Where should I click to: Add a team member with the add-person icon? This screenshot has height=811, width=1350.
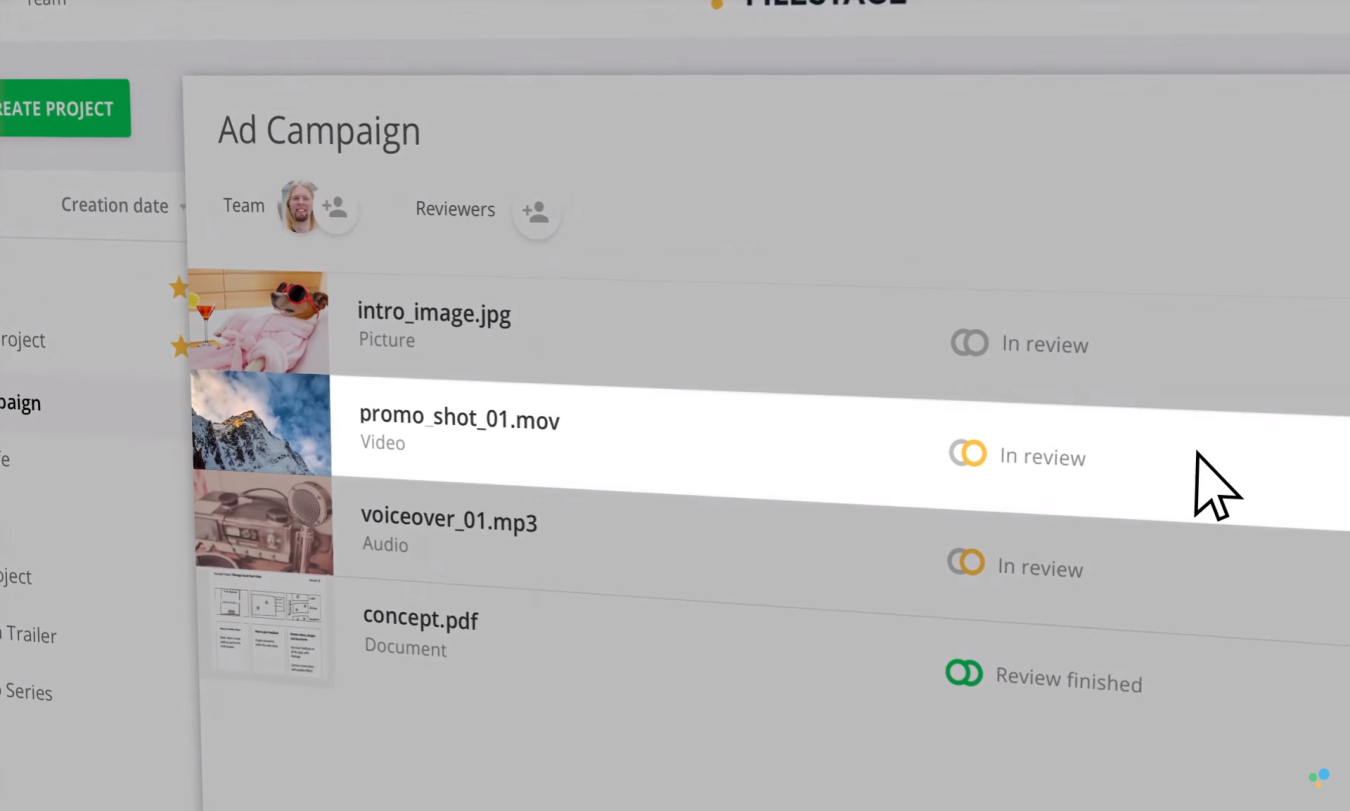click(336, 206)
